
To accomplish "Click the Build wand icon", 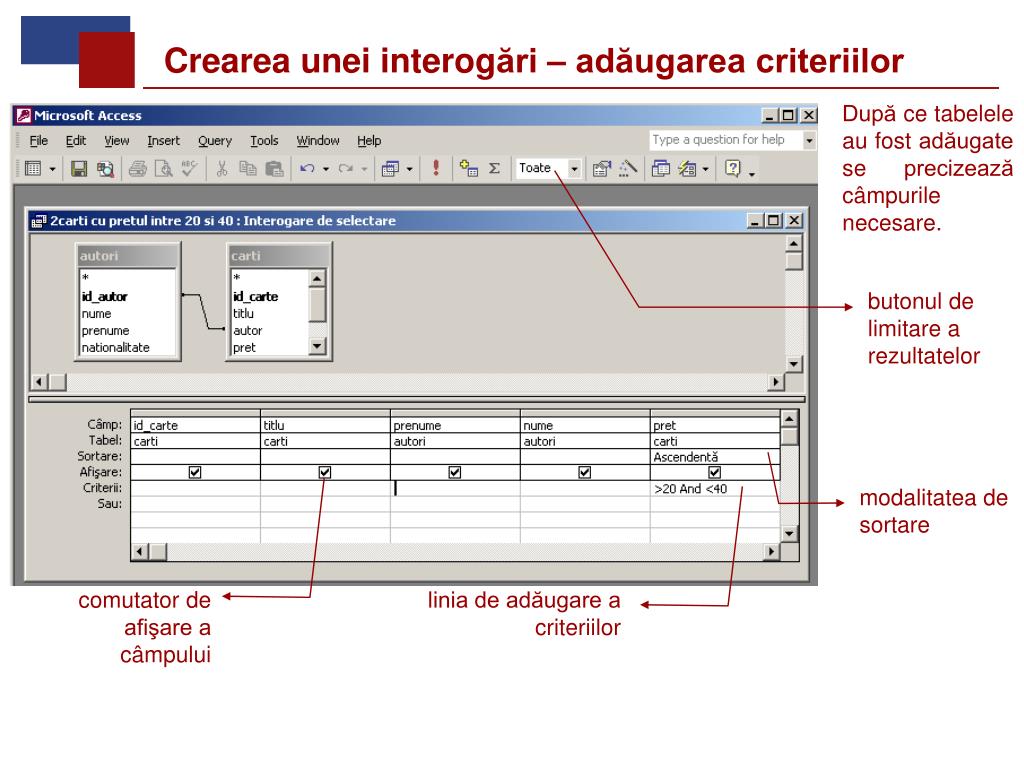I will 628,168.
